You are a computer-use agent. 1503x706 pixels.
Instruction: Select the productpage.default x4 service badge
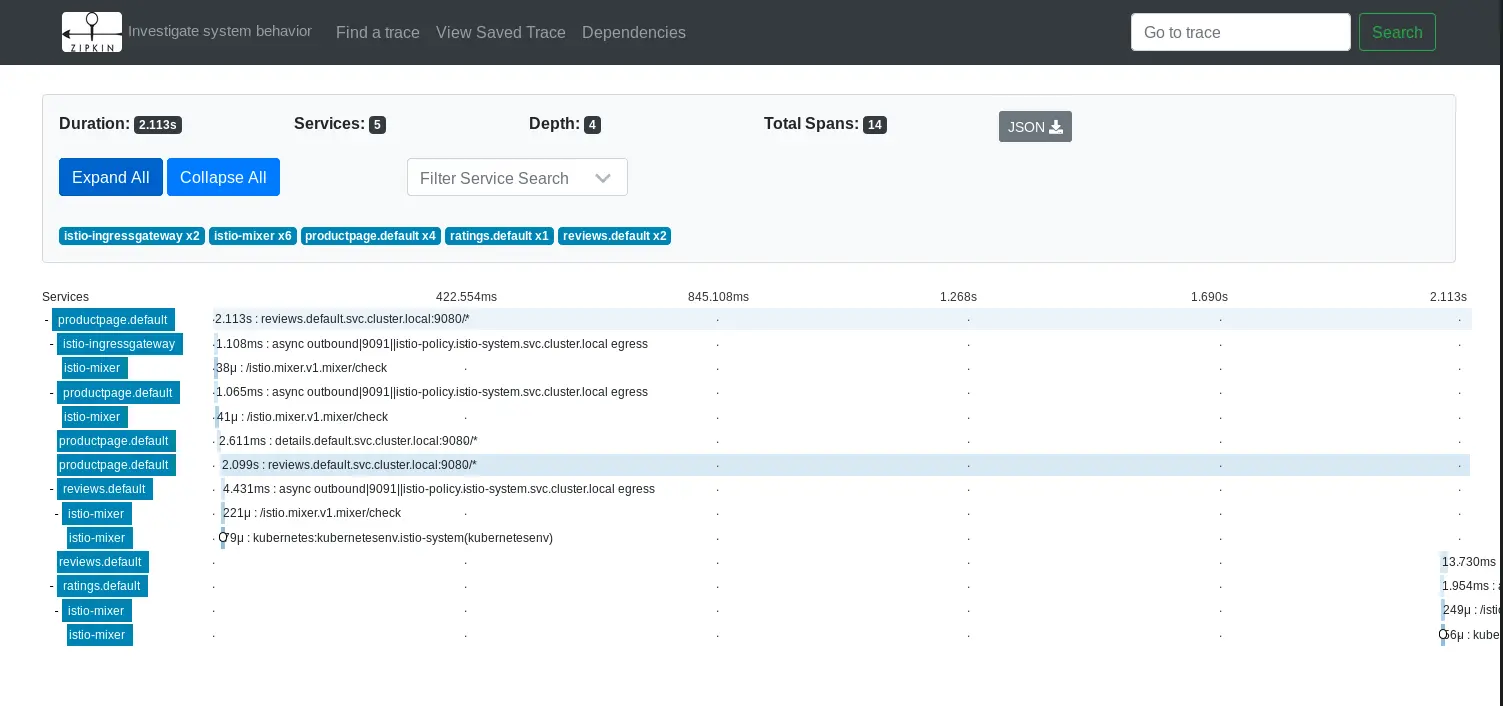pos(371,236)
